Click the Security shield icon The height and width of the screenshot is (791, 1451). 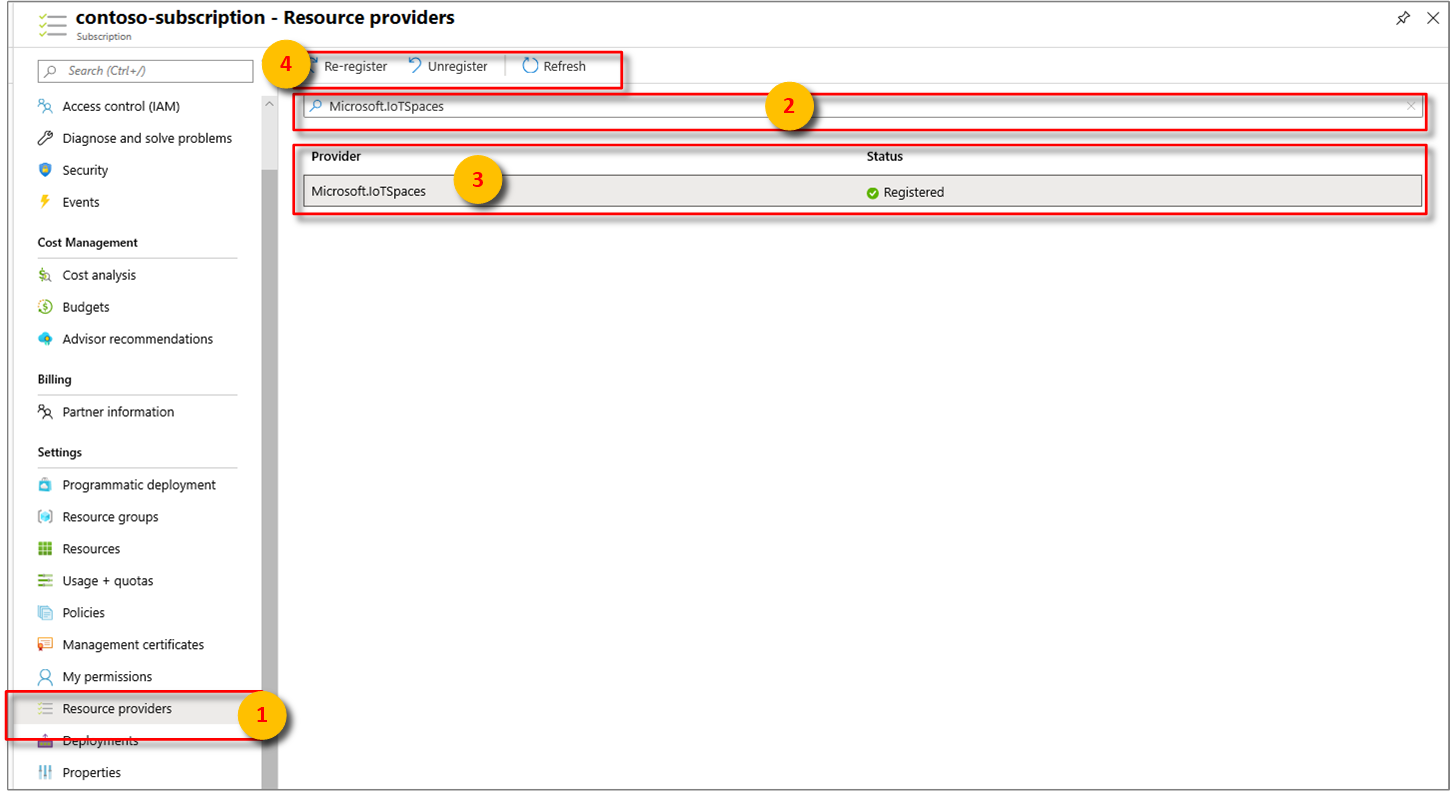[45, 170]
